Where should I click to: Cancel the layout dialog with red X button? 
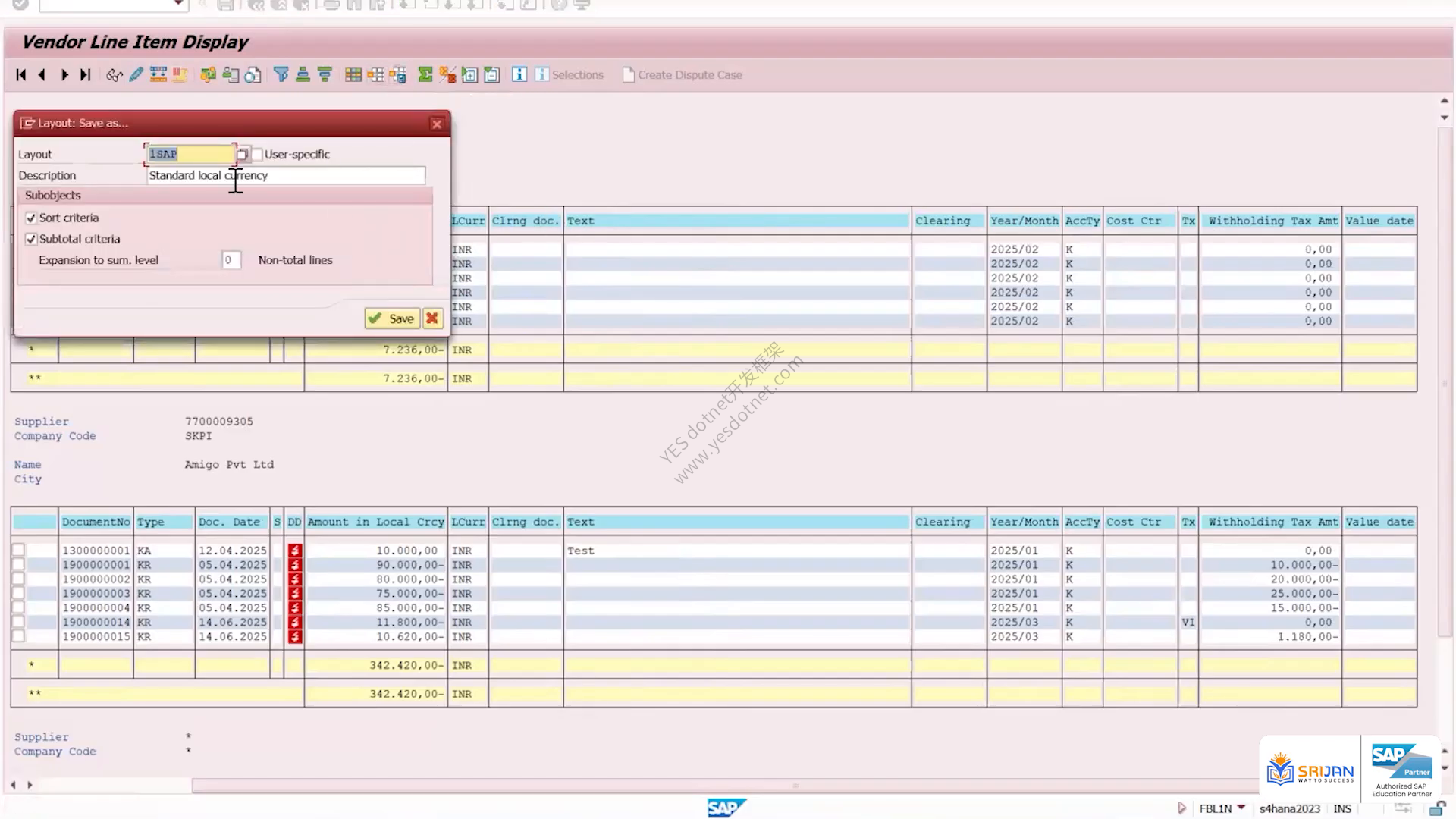pos(432,318)
